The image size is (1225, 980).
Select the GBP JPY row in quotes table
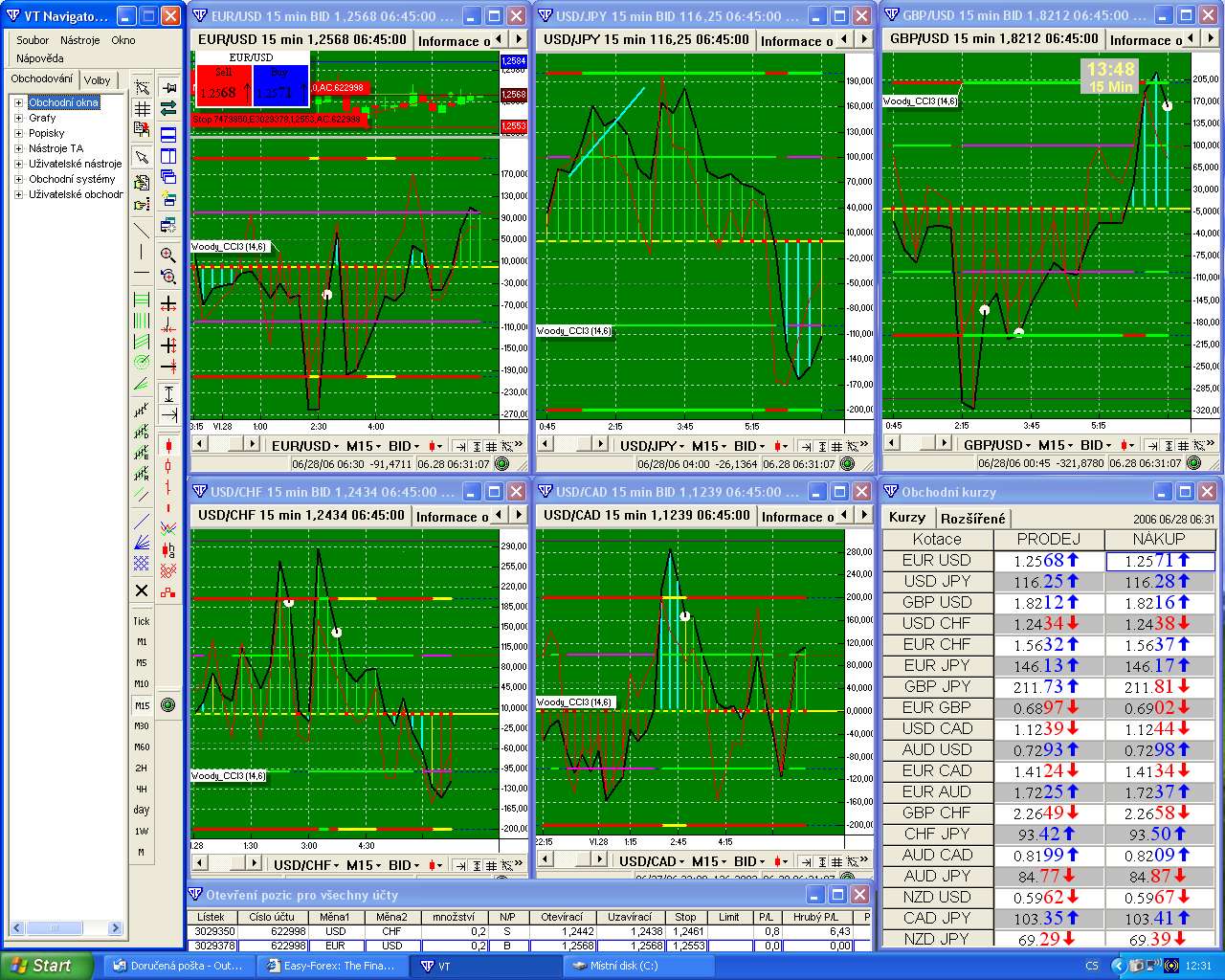coord(1049,686)
